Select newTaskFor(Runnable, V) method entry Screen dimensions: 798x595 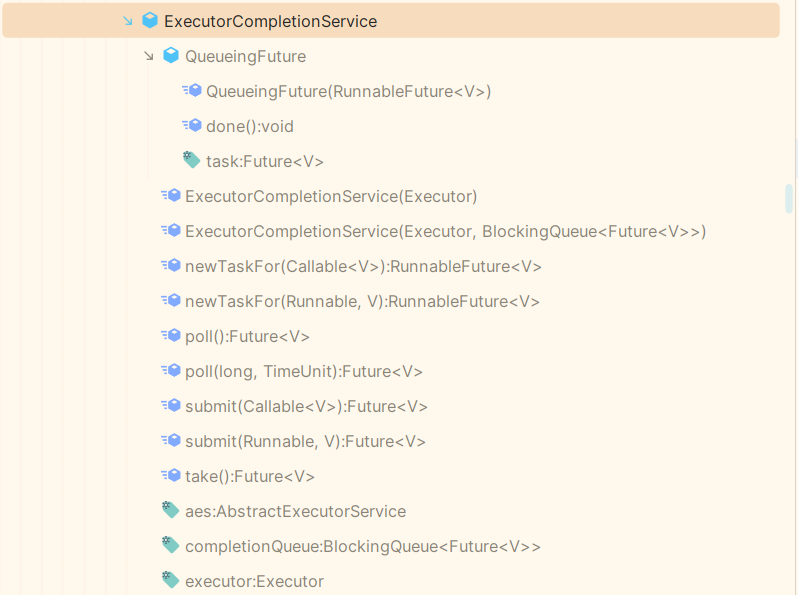click(x=362, y=301)
